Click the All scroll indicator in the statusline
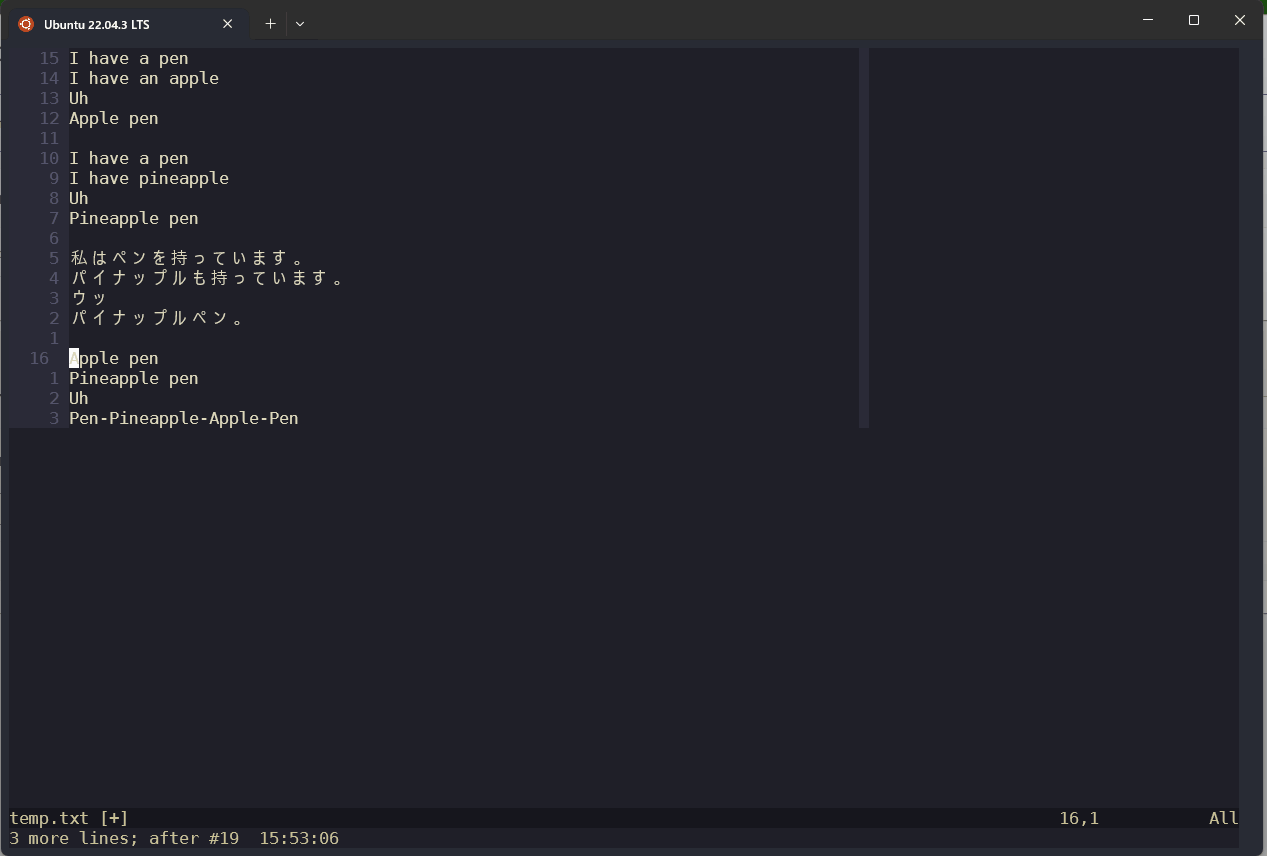The width and height of the screenshot is (1267, 856). 1222,818
